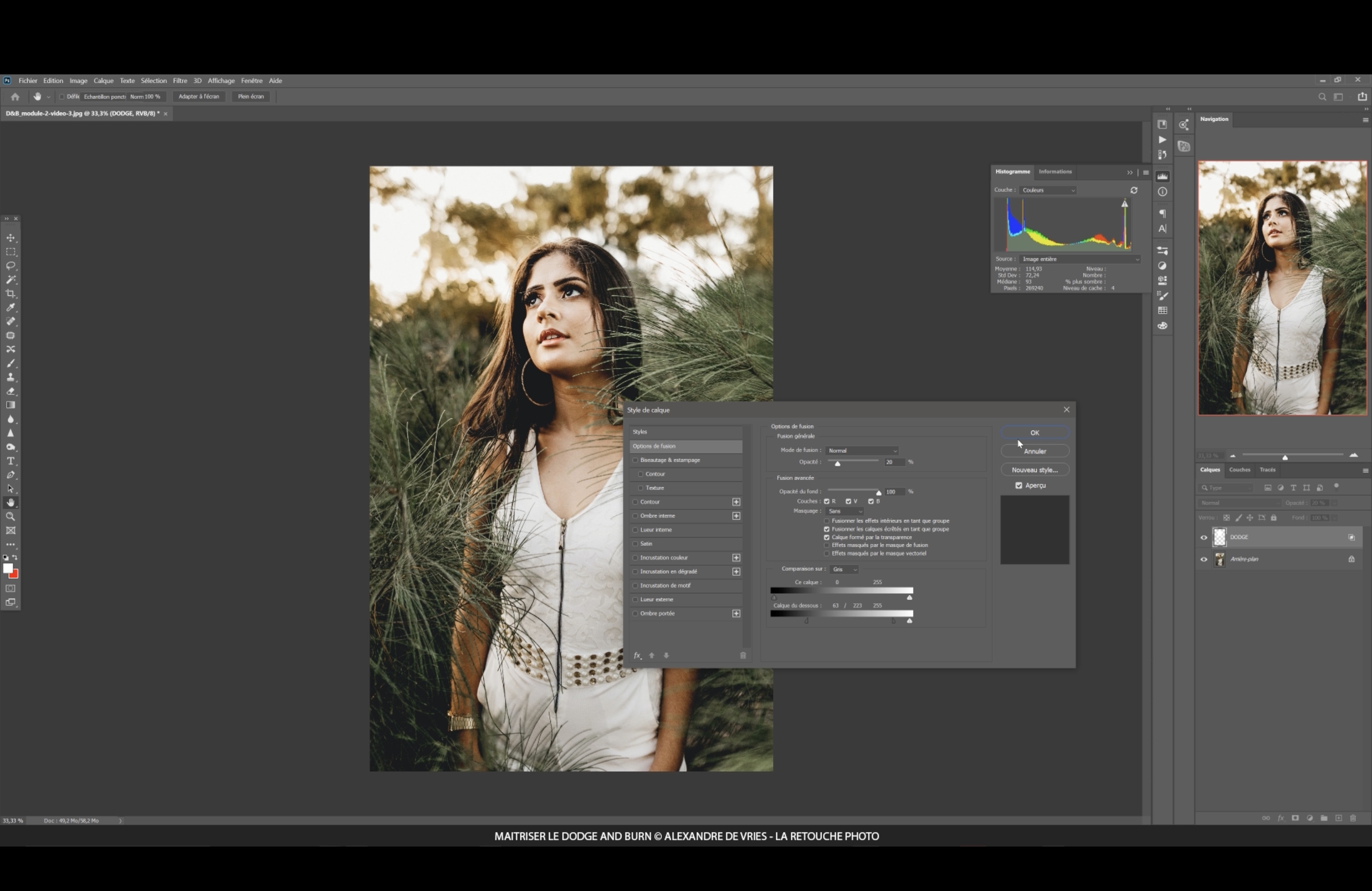This screenshot has width=1372, height=891.
Task: Open the Mode de fusion dropdown
Action: click(x=862, y=450)
